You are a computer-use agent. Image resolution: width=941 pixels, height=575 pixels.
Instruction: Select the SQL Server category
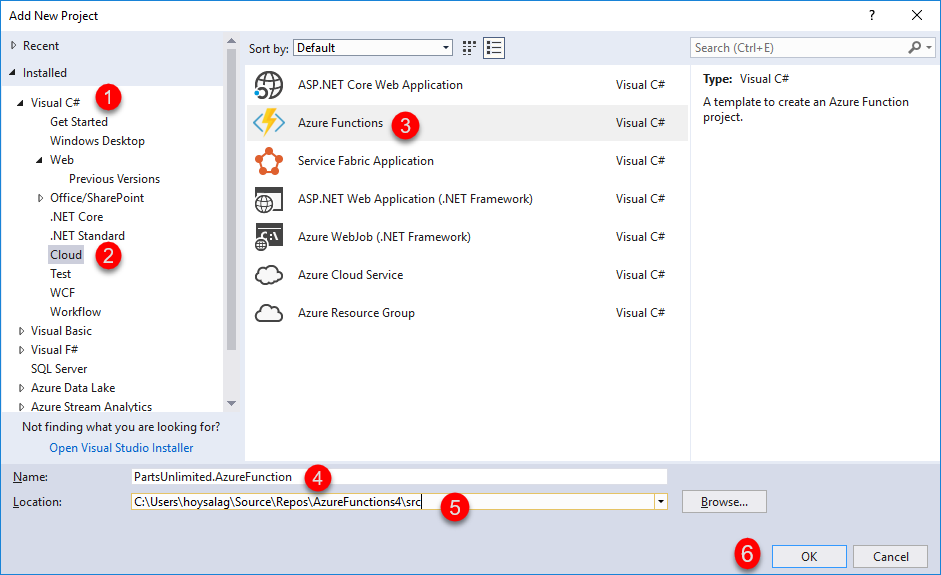(x=59, y=369)
